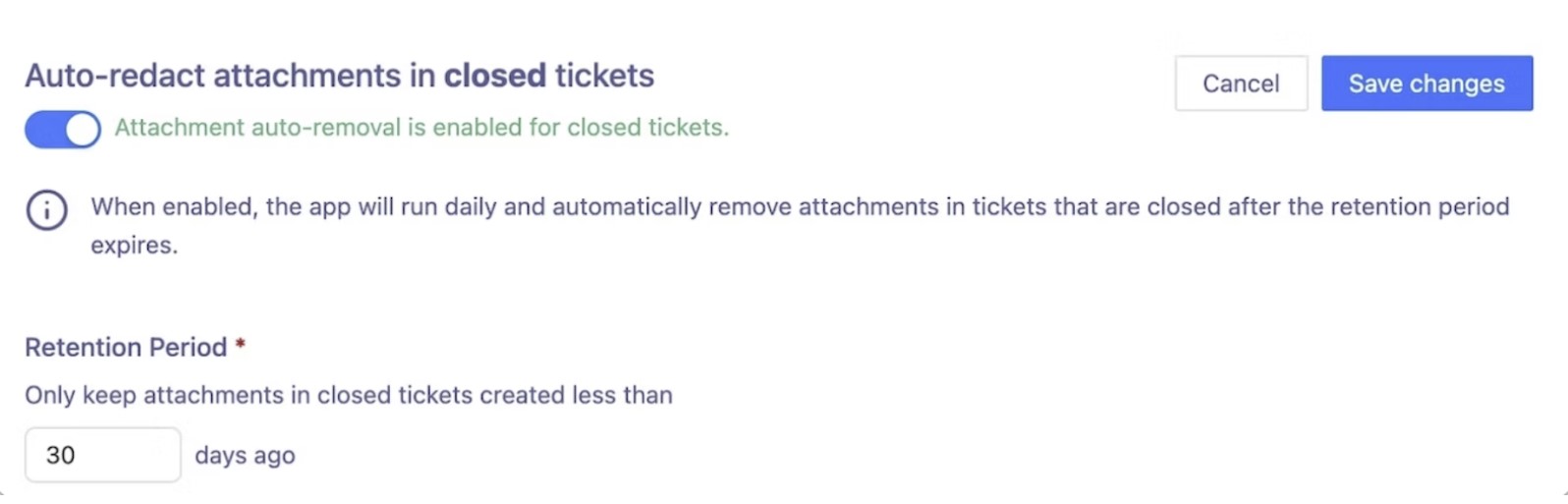Disable the attachment auto-removal toggle switch
Viewport: 1568px width, 504px height.
[63, 130]
